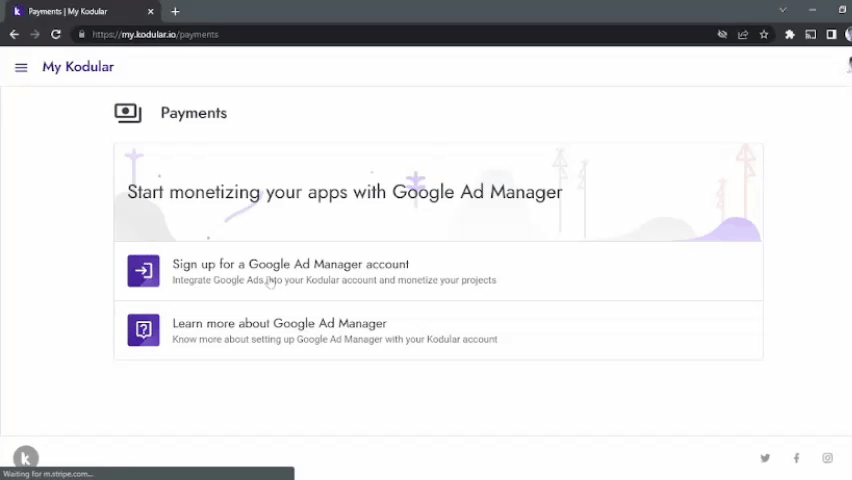Open the hamburger navigation menu
This screenshot has height=480, width=852.
(21, 67)
